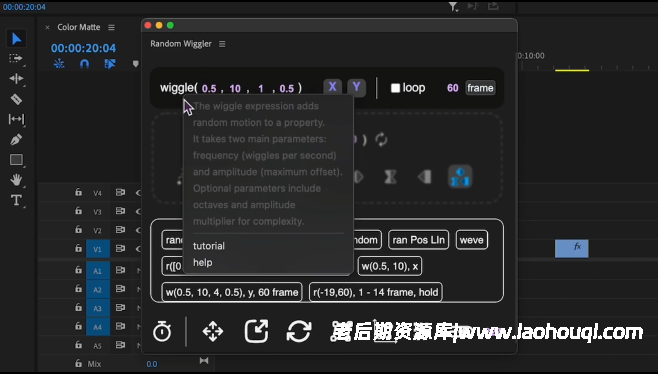Toggle the lock on track V2
Viewport: 658px width, 374px height.
point(78,230)
